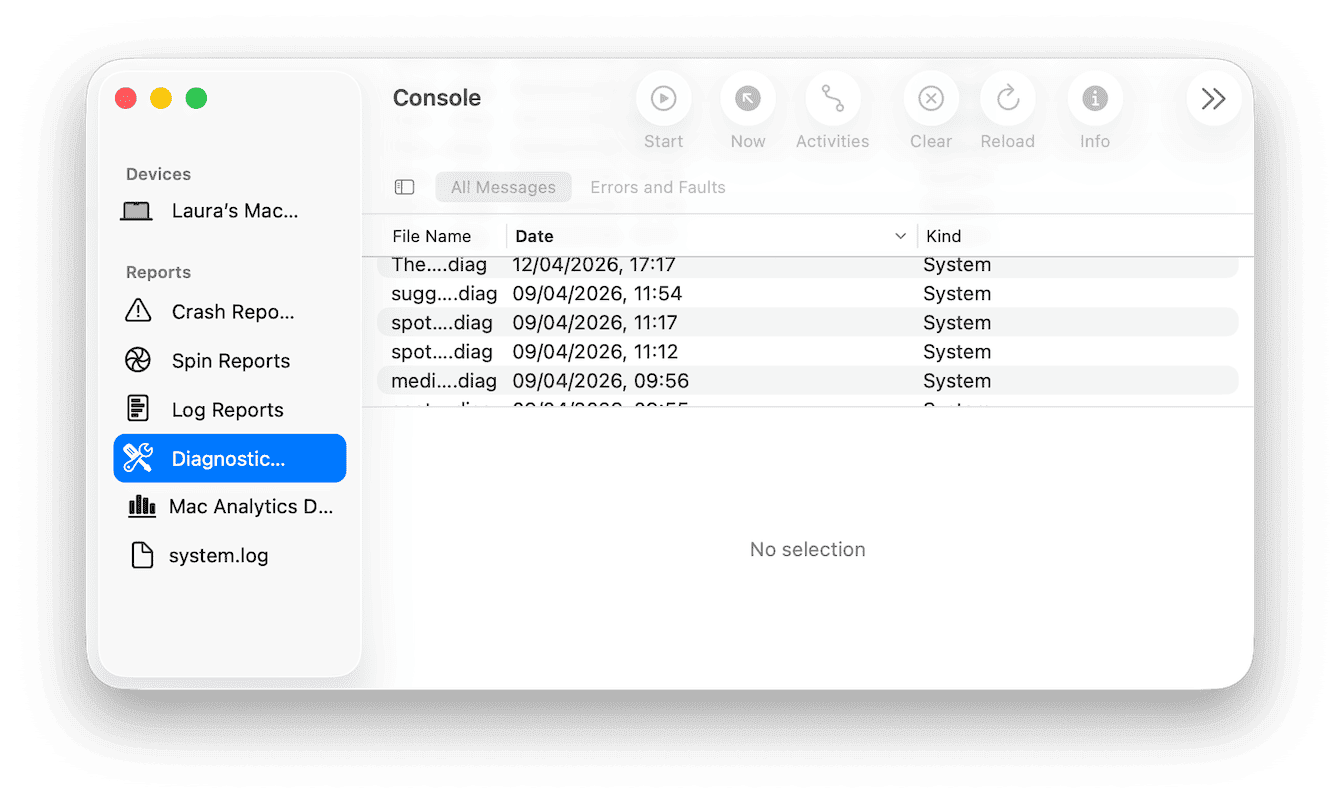The image size is (1340, 803).
Task: Toggle the sidebar visibility control
Action: tap(404, 187)
